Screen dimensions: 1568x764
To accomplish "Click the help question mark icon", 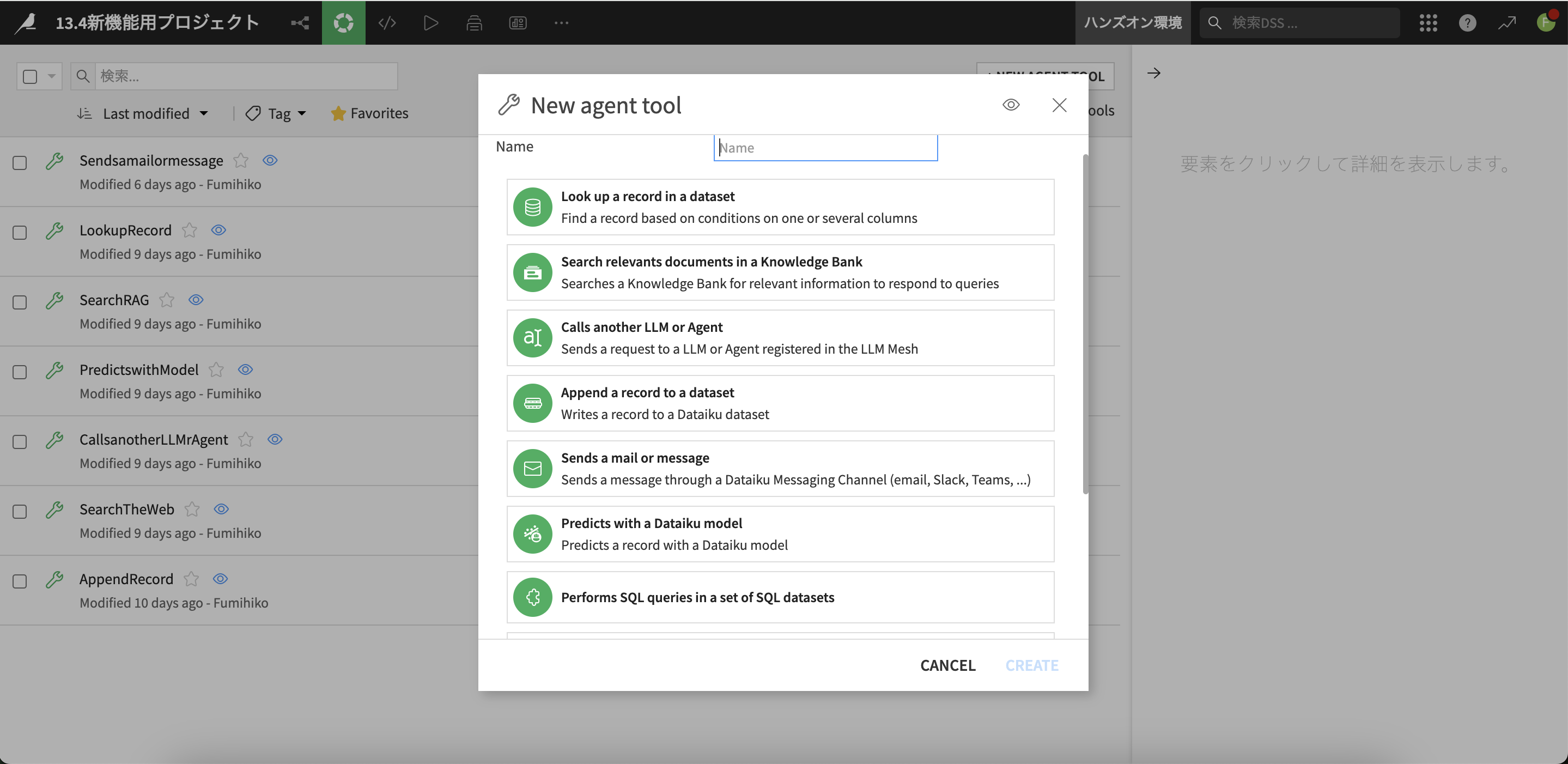I will coord(1467,22).
